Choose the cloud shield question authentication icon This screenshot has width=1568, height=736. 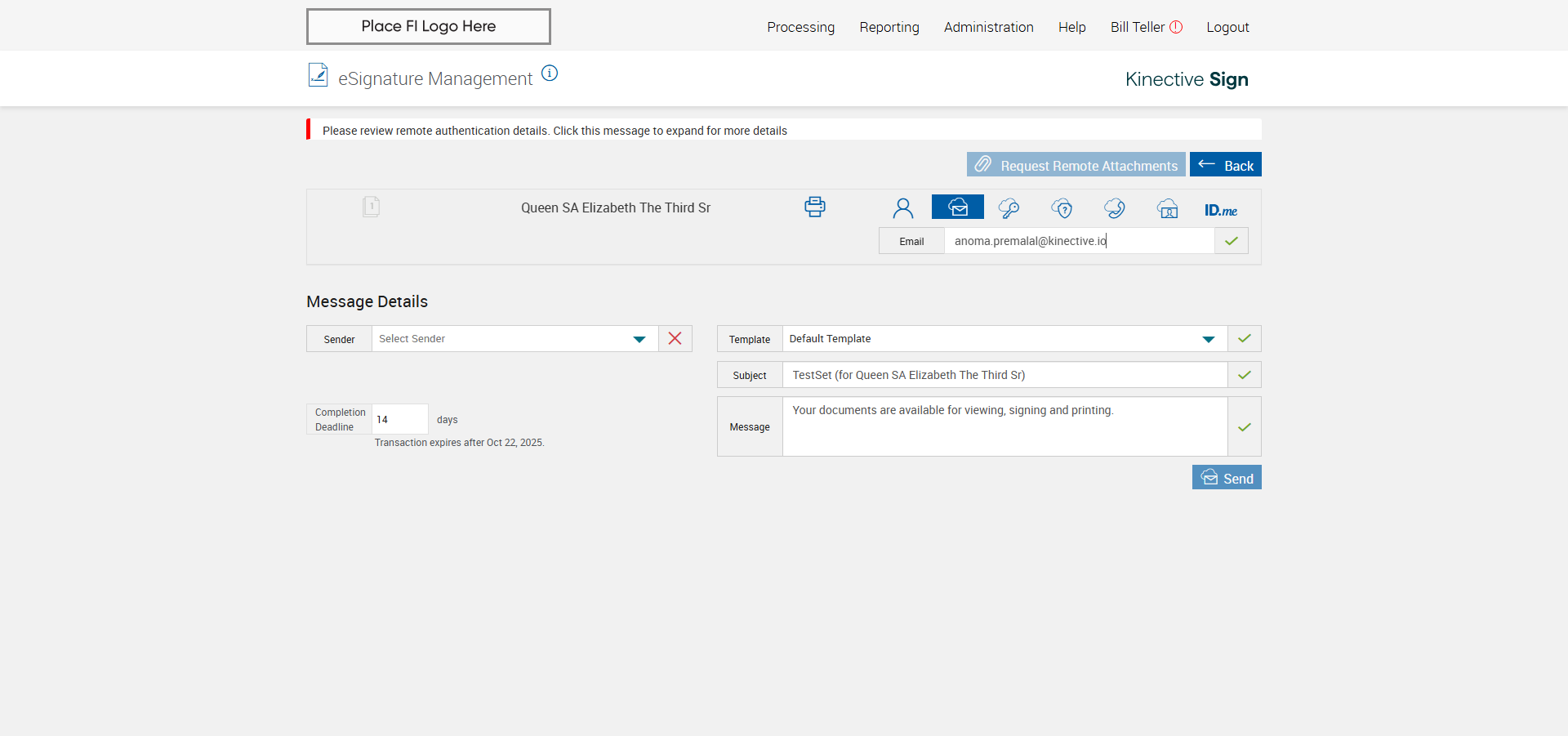coord(1062,208)
